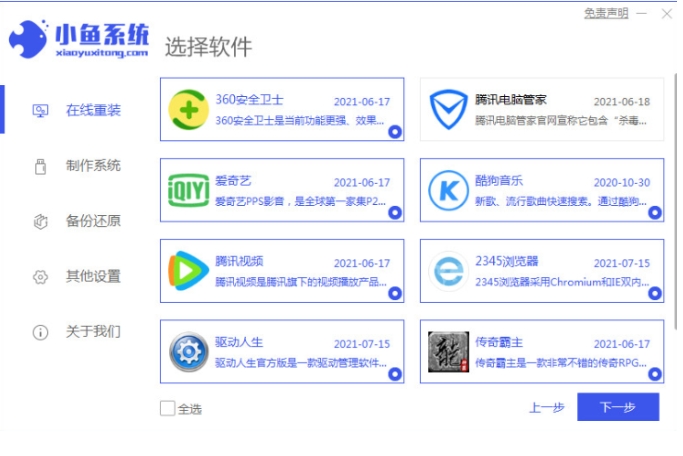
Task: Click the 腾讯视频 title text
Action: 239,261
